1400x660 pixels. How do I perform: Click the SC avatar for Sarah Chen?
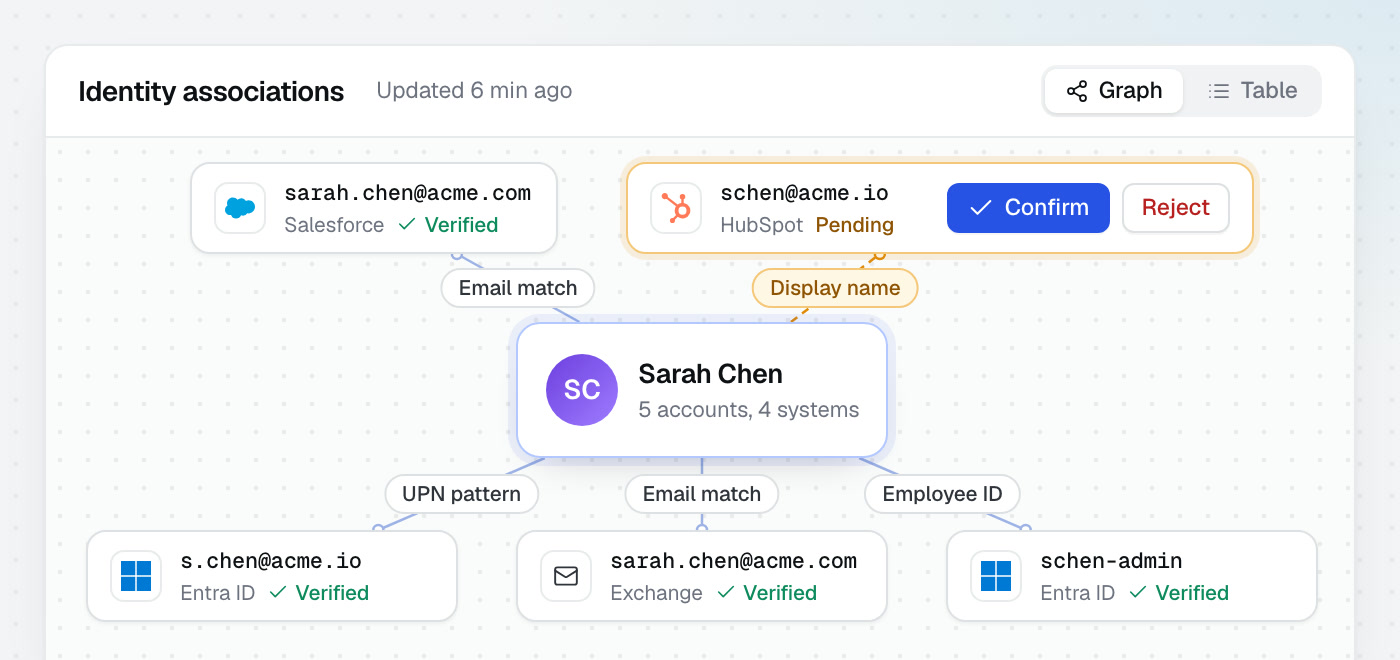pyautogui.click(x=582, y=390)
